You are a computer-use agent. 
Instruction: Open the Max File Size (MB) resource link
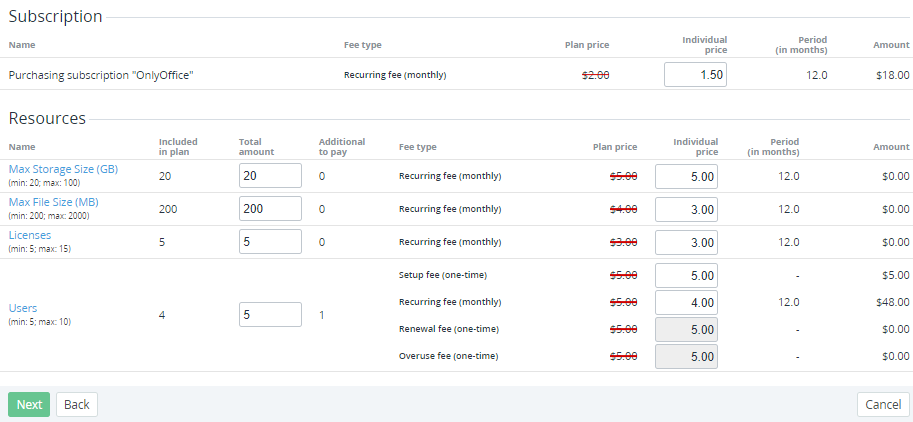(x=53, y=202)
